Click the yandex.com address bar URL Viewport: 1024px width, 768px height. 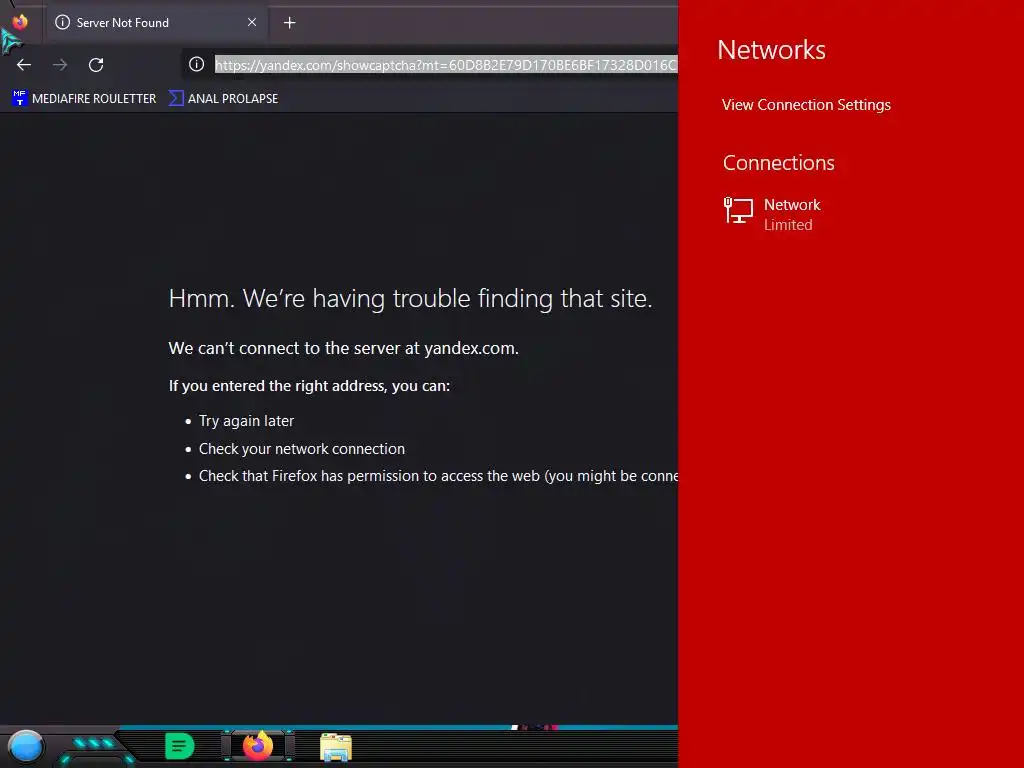point(446,65)
